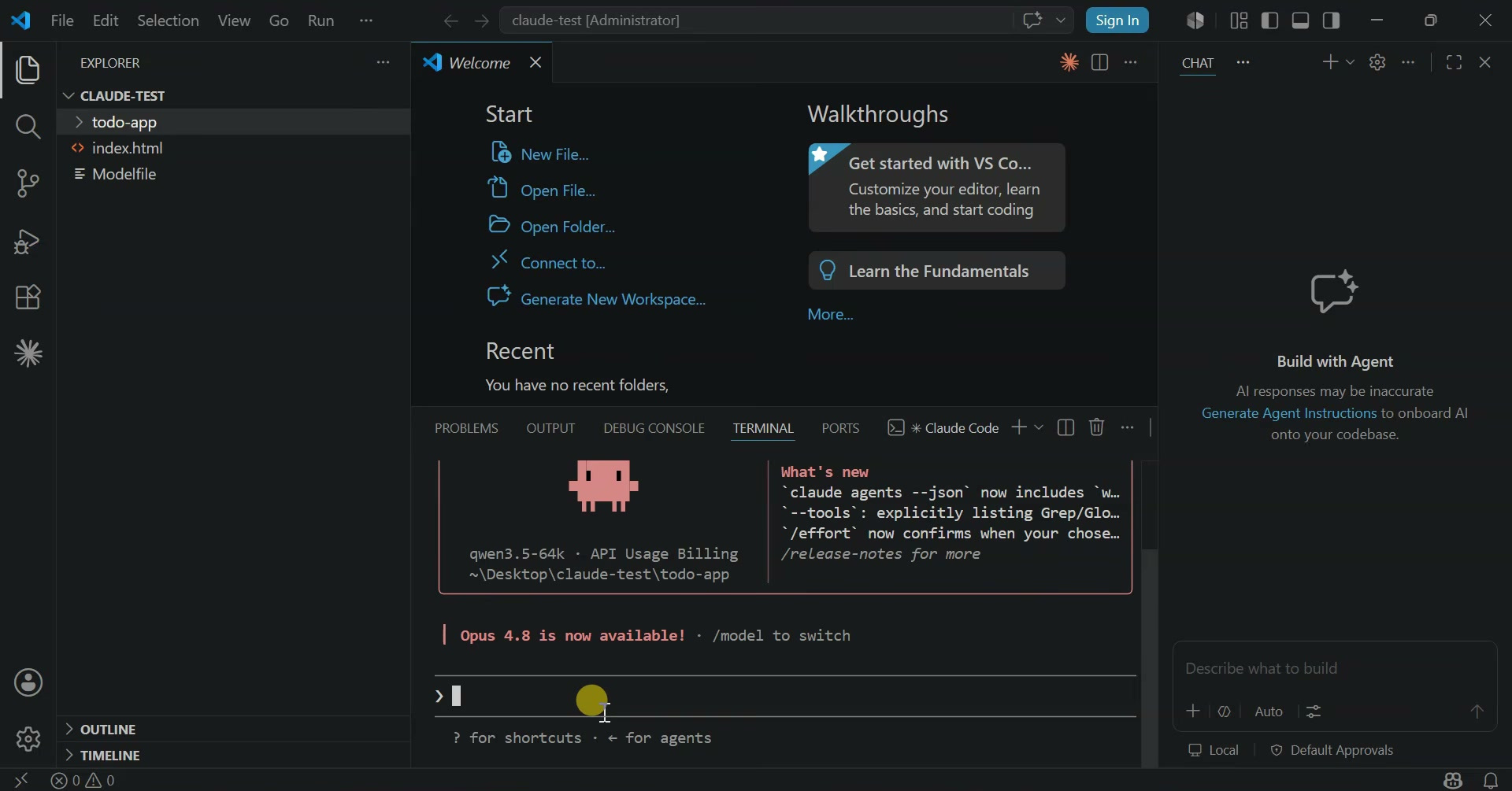This screenshot has width=1512, height=791.
Task: Open terminal panel more actions ellipsis
Action: click(x=1128, y=427)
